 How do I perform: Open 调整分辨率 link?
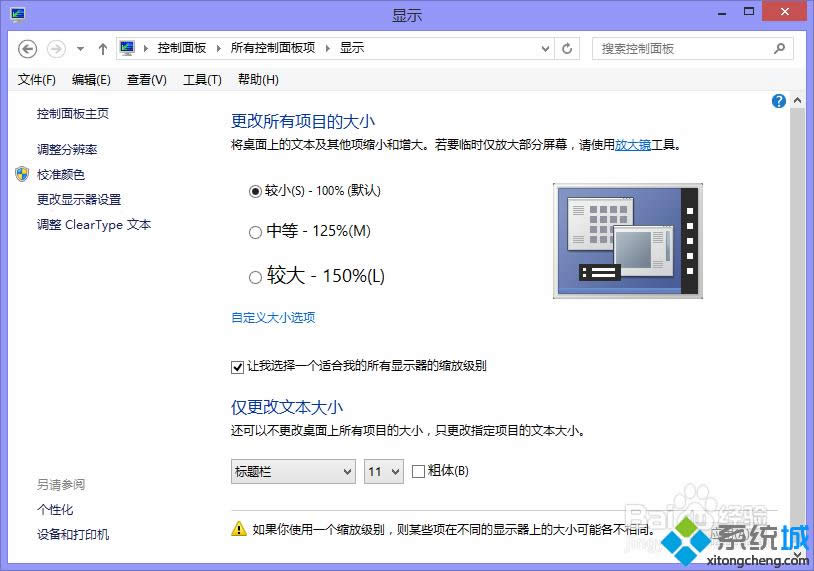[x=67, y=149]
